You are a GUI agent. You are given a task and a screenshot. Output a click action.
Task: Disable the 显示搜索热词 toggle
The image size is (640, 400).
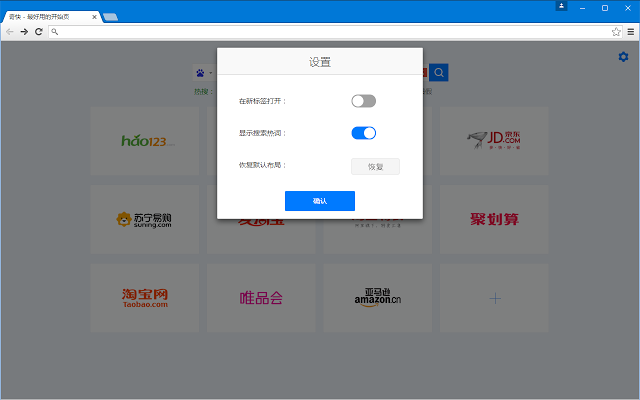click(x=363, y=133)
